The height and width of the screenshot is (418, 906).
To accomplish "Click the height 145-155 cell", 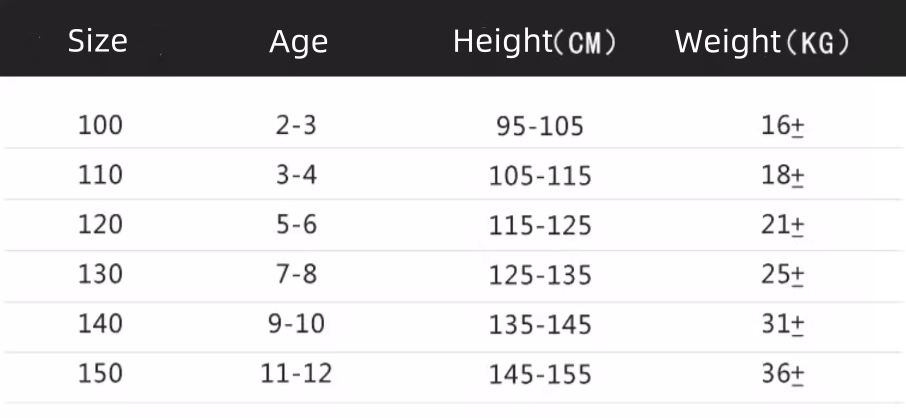I will 540,375.
